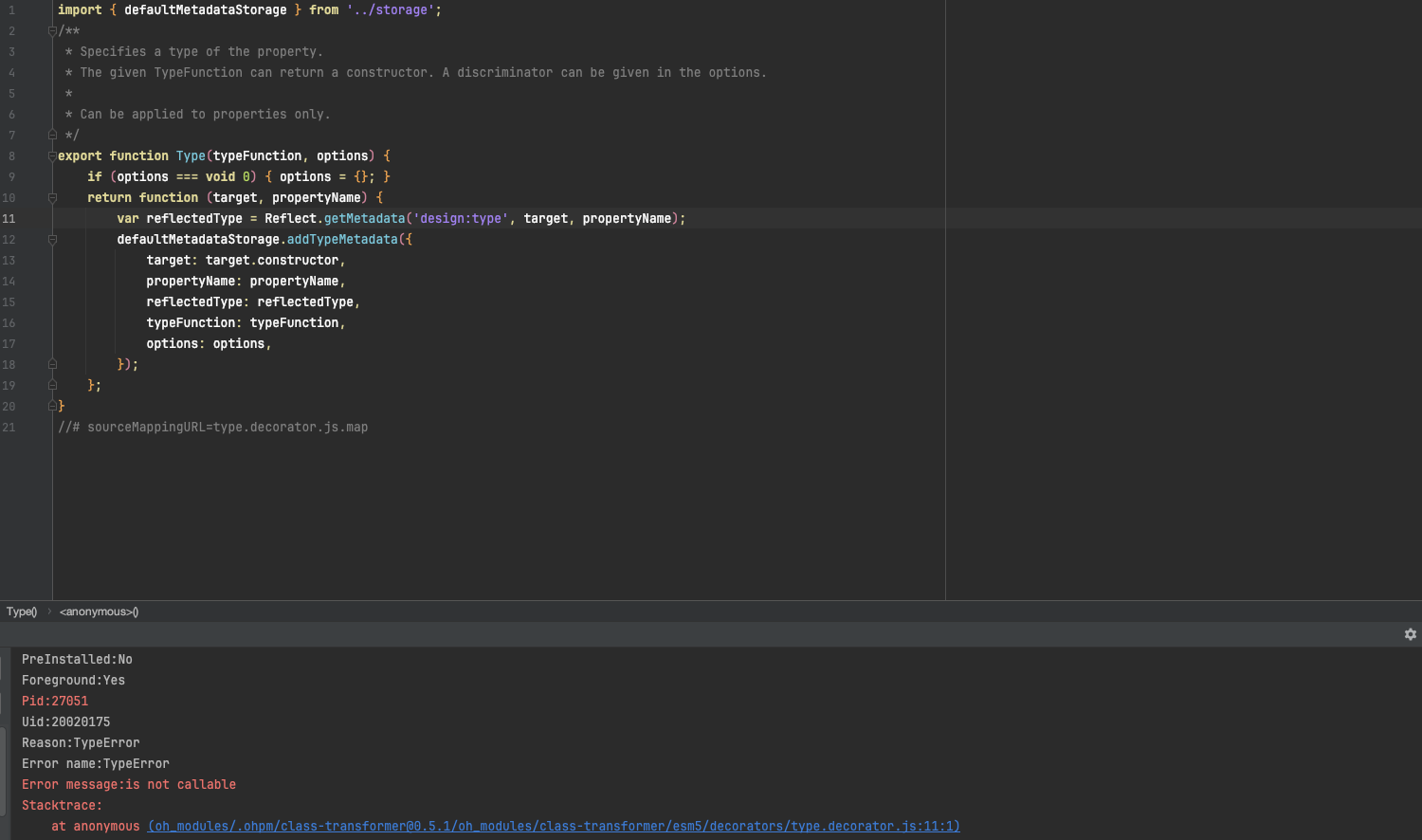Select the <anonymous>() breadcrumb
1422x840 pixels.
click(99, 612)
